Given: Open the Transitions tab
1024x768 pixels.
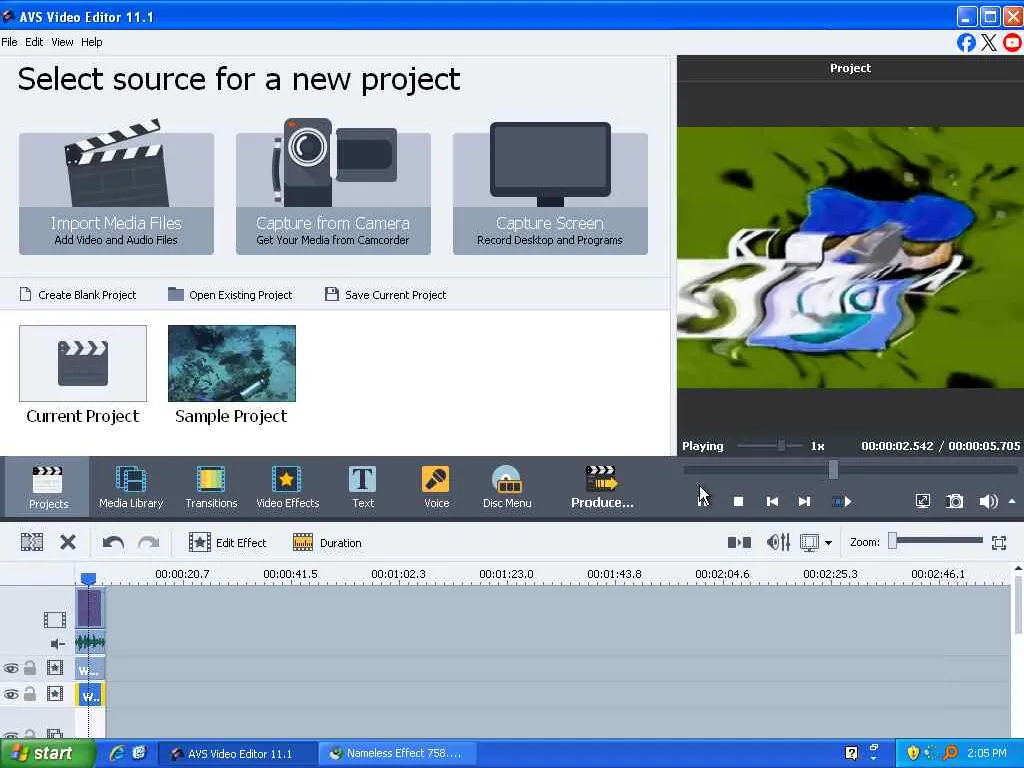Looking at the screenshot, I should 211,487.
